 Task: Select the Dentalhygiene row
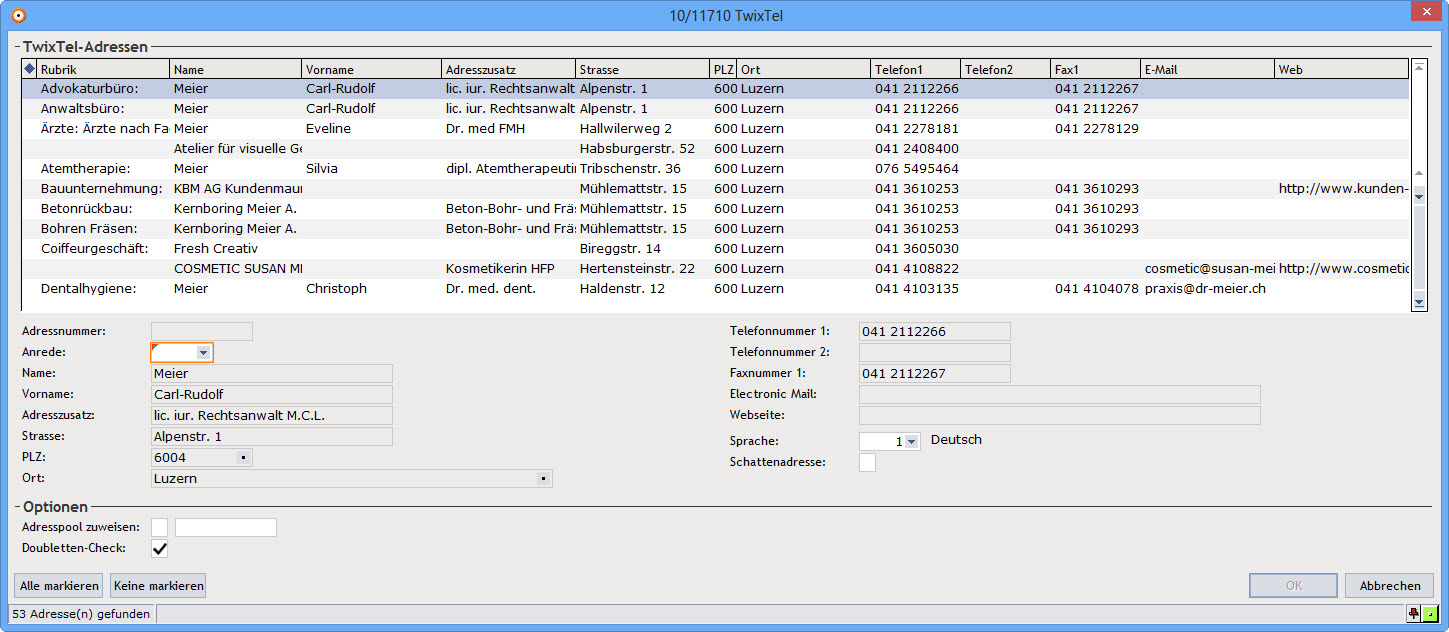pyautogui.click(x=715, y=289)
